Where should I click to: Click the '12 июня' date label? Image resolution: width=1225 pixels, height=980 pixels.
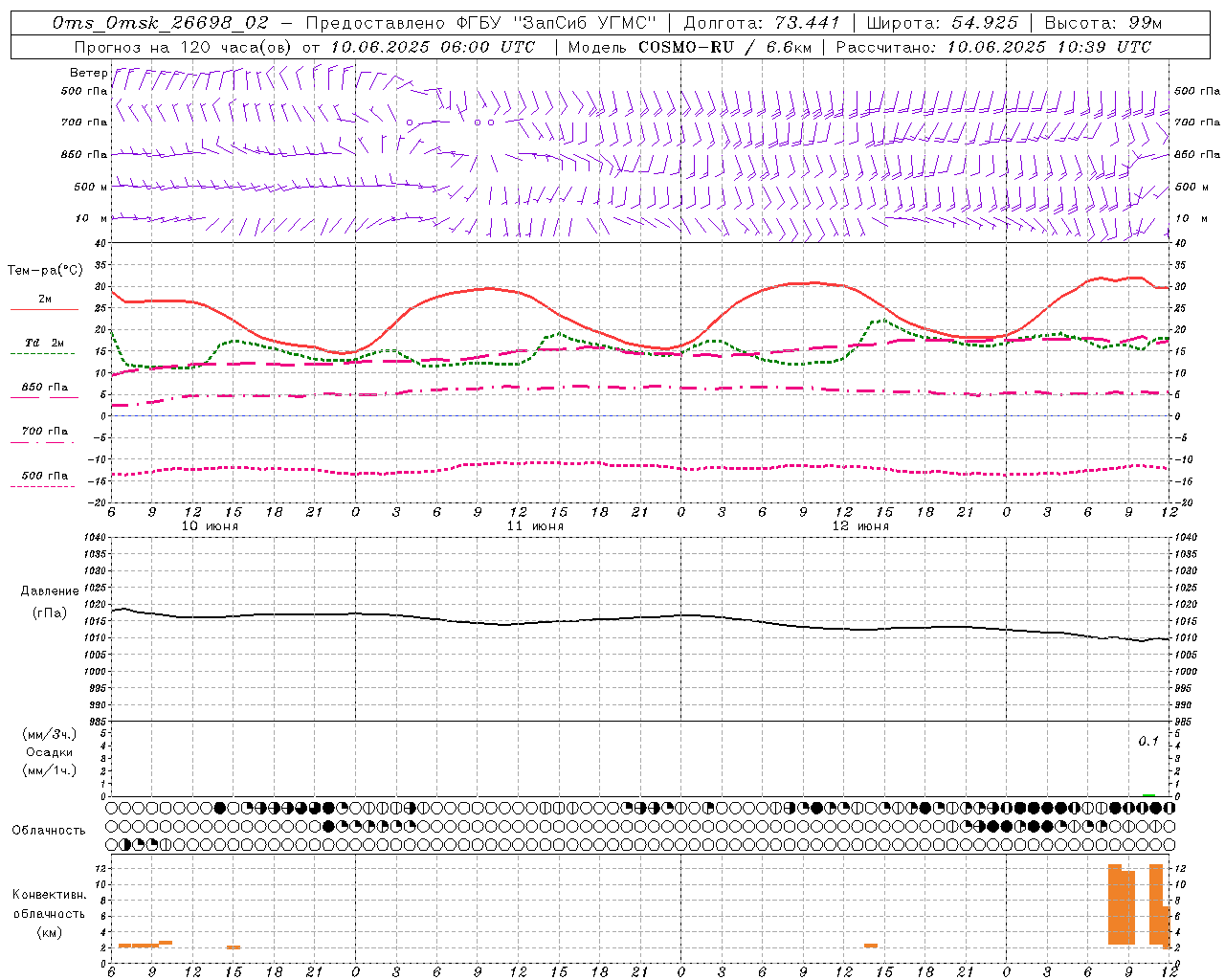[860, 525]
